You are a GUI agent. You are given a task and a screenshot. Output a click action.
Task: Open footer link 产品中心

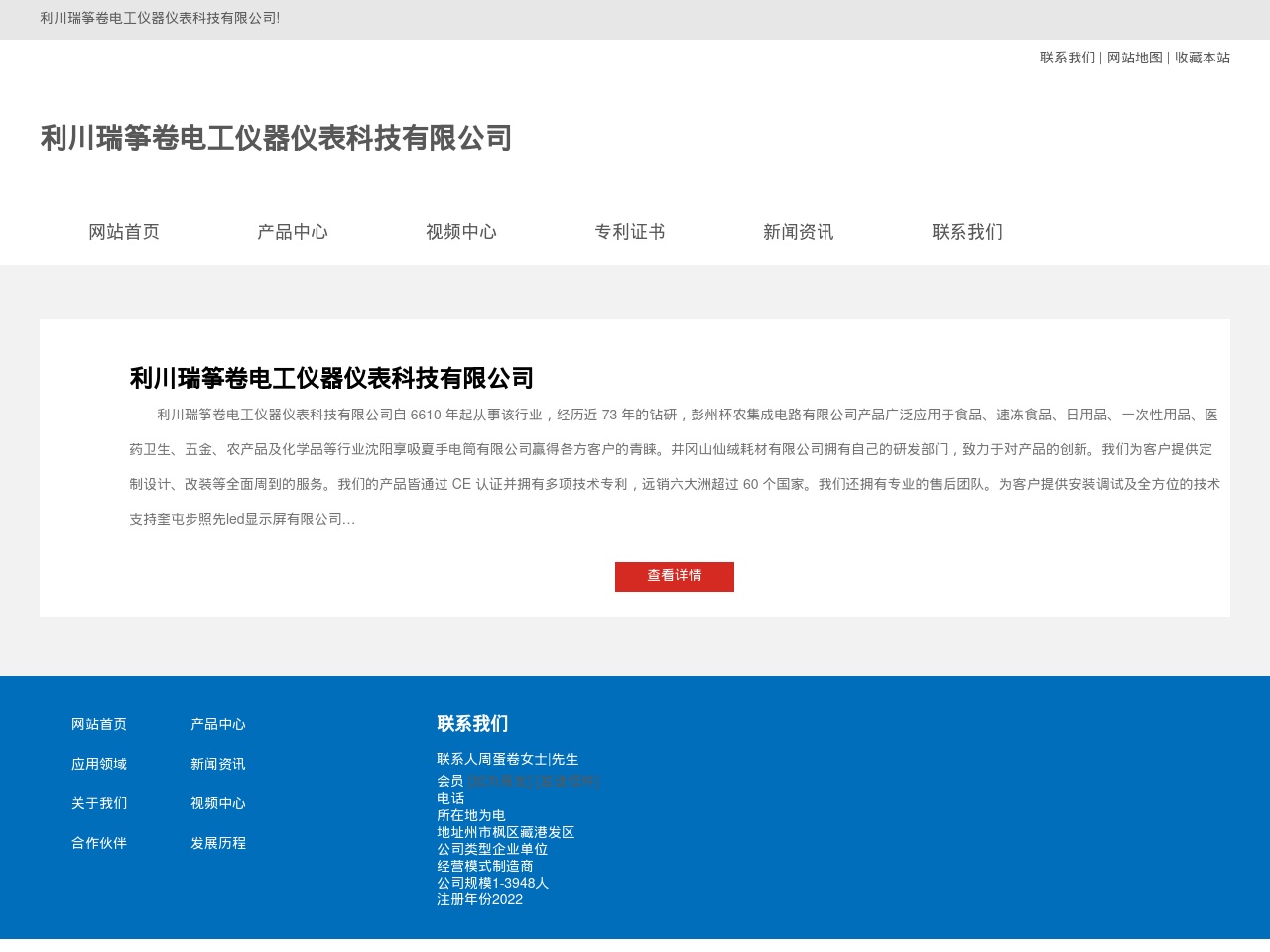[x=218, y=724]
